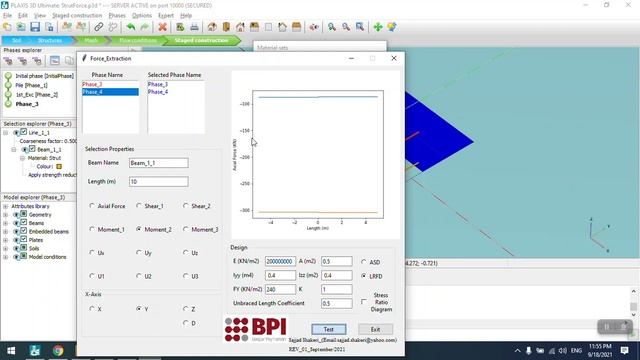Select the Uy displacement radio button
Image resolution: width=640 pixels, height=360 pixels.
pos(139,253)
